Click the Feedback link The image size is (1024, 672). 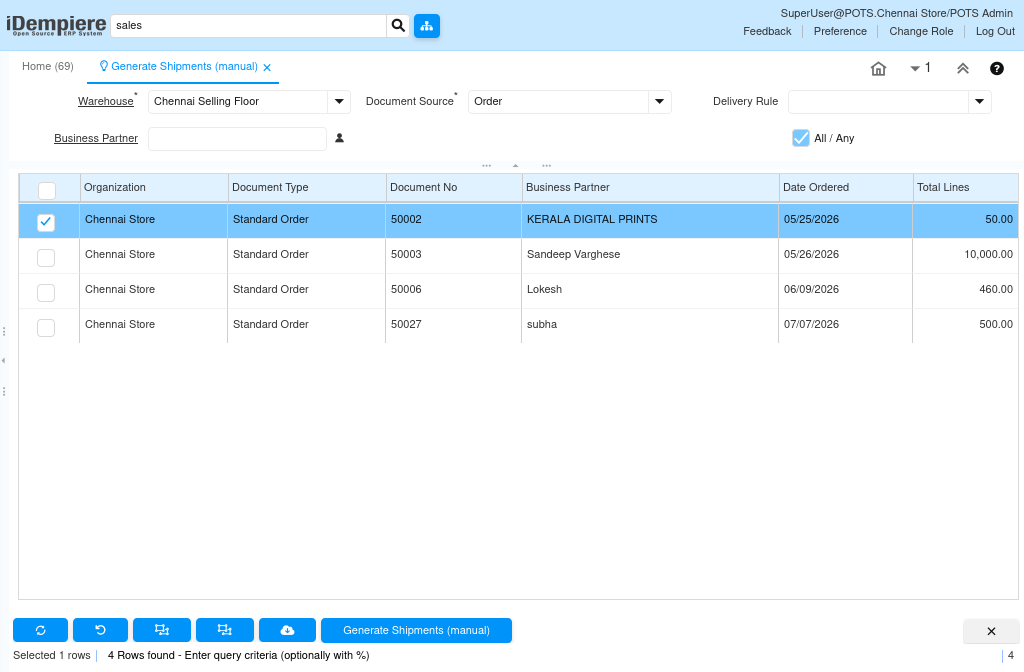pos(767,31)
